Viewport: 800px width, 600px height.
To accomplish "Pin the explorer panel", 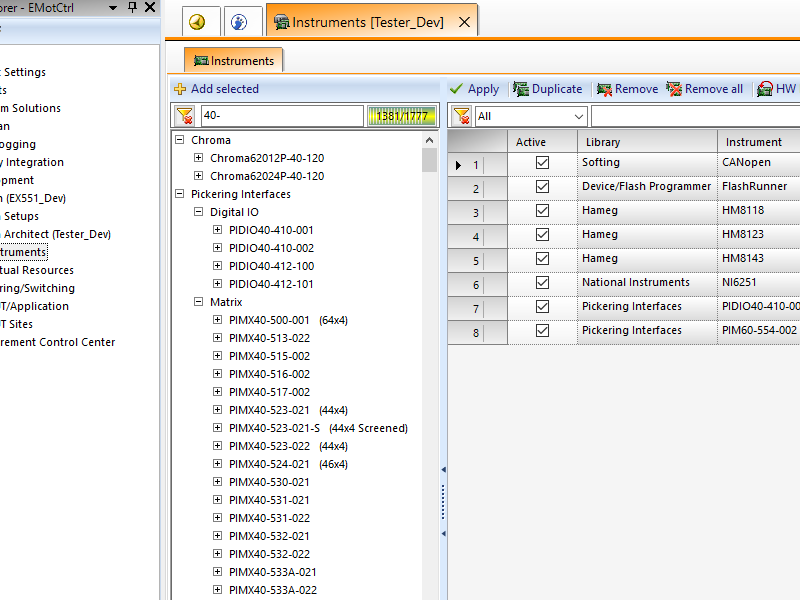I will pos(132,7).
